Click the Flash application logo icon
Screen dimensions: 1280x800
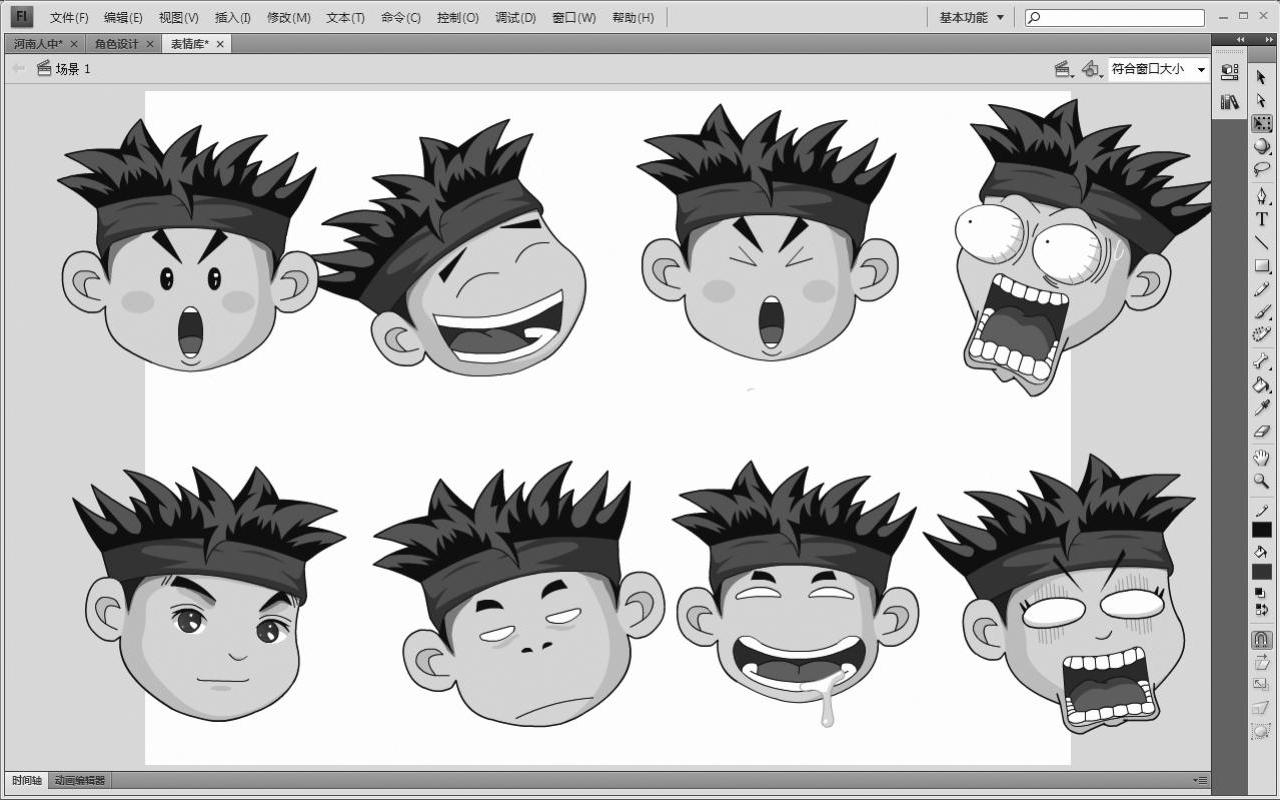22,17
